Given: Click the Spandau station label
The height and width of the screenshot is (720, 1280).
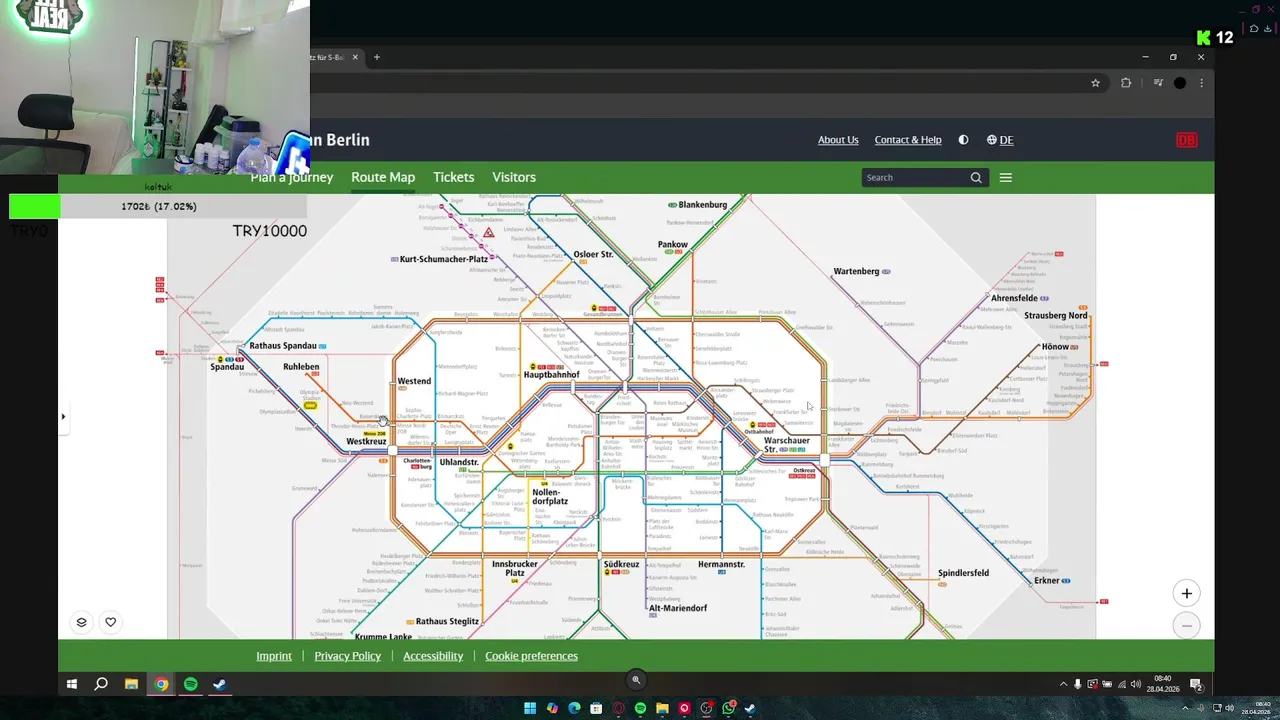Looking at the screenshot, I should [227, 367].
